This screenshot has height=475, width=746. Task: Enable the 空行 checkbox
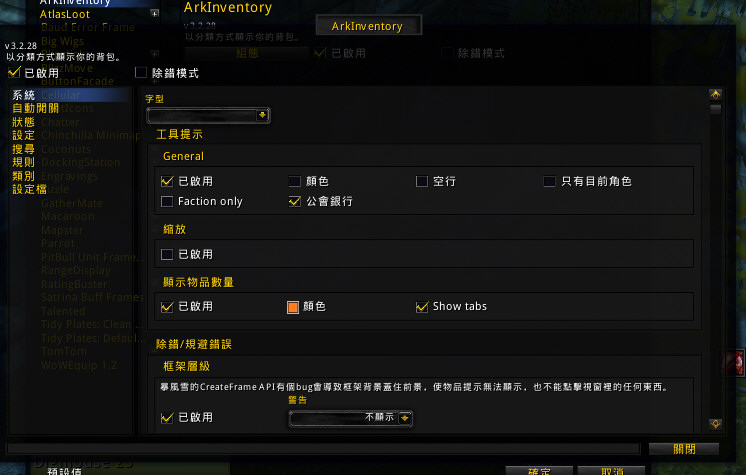422,181
